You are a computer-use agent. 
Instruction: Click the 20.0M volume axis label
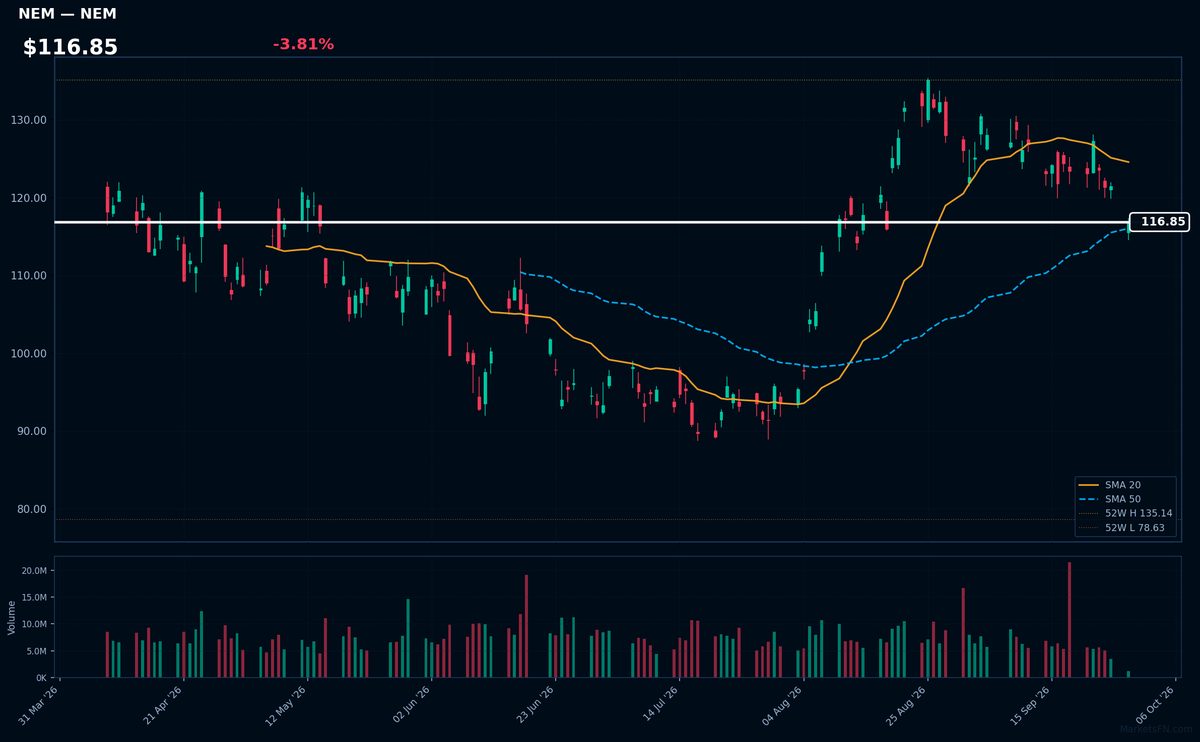click(x=33, y=571)
